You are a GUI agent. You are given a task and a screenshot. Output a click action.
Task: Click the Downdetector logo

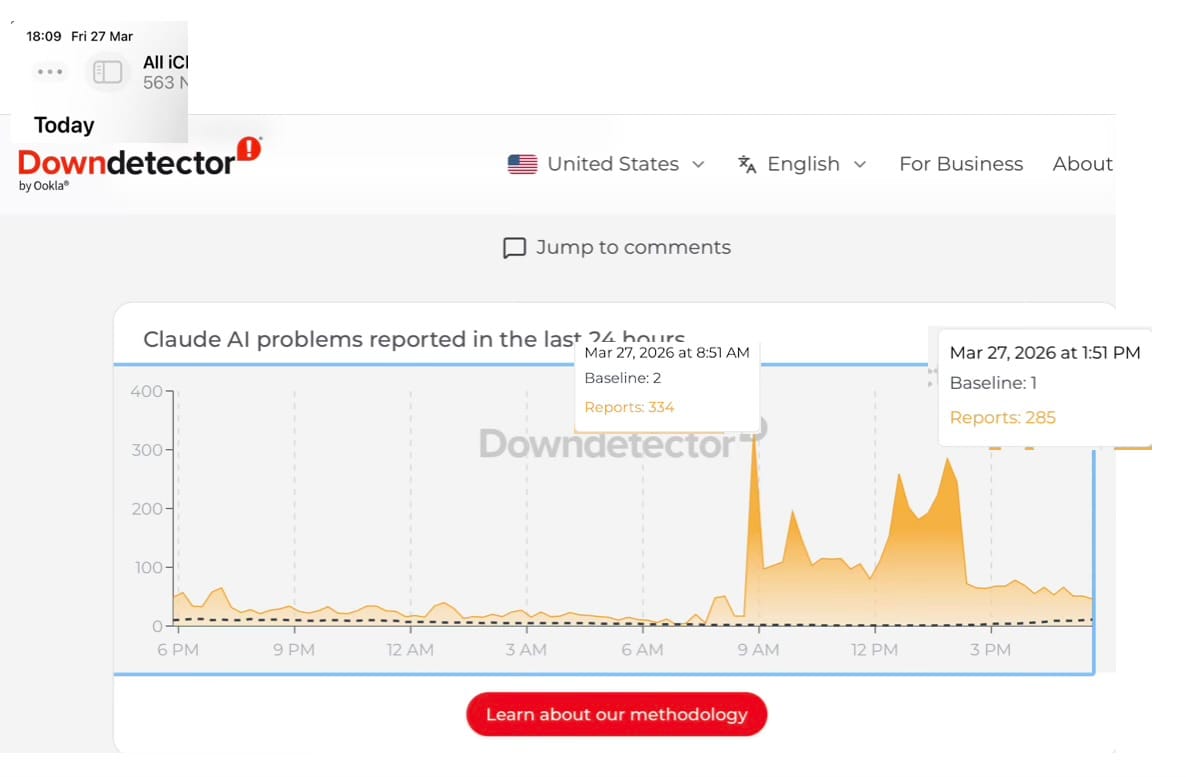[127, 162]
